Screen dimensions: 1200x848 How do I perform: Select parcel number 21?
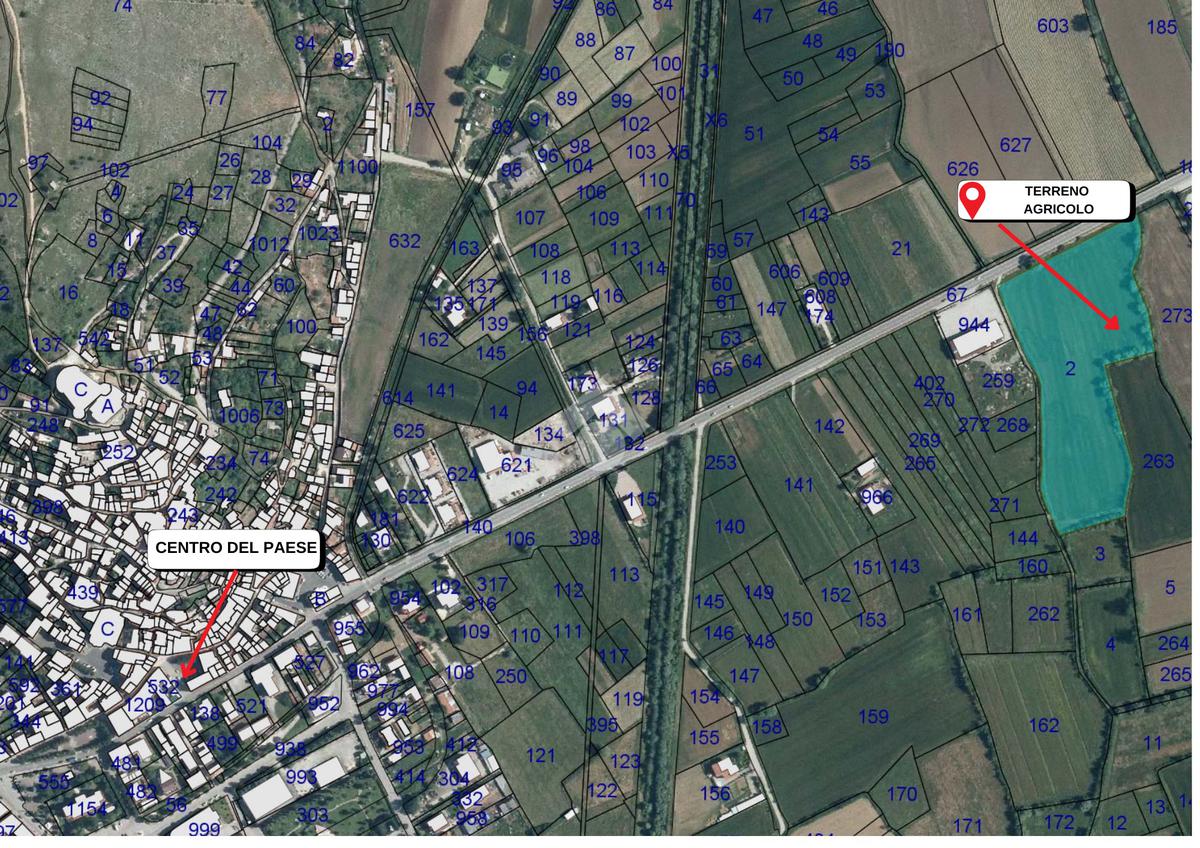click(x=902, y=248)
